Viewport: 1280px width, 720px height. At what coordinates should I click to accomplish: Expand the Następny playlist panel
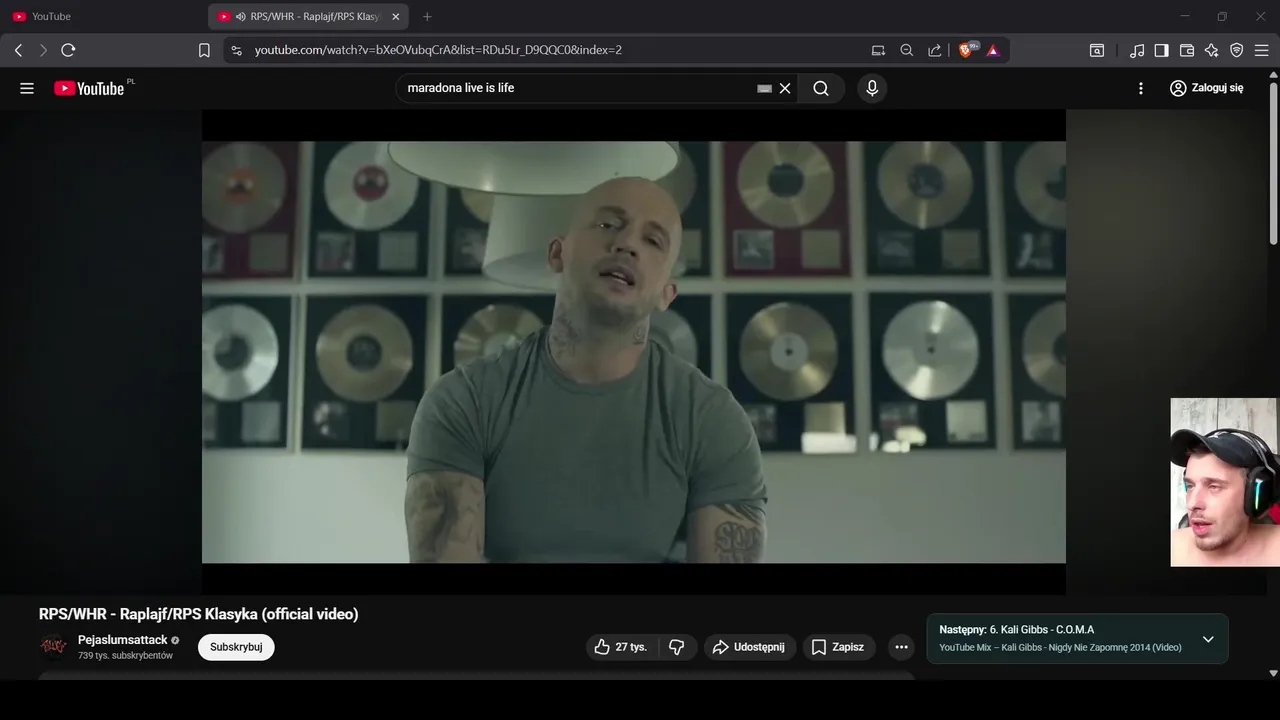click(1208, 639)
